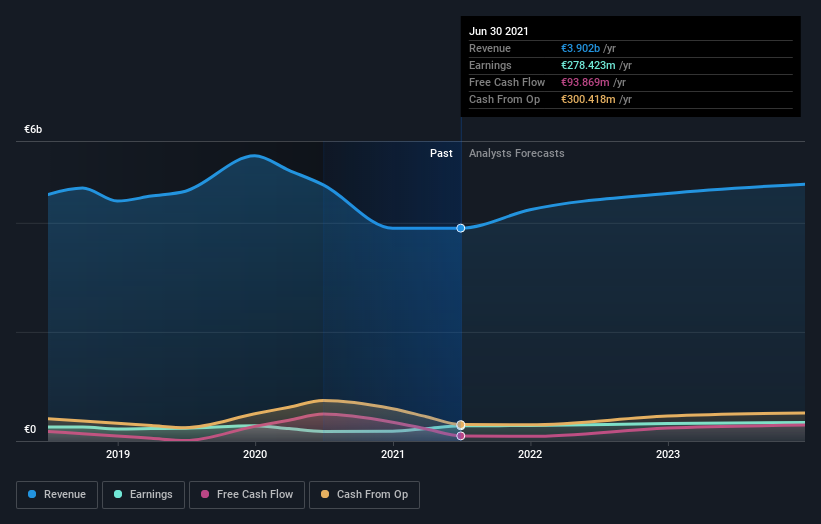Click the 2023 x-axis label
The height and width of the screenshot is (524, 821).
(668, 454)
